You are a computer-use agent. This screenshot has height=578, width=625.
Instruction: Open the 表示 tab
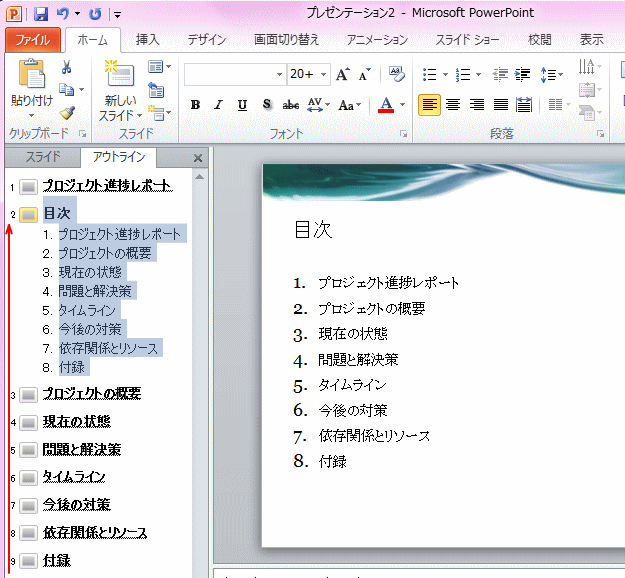[592, 40]
